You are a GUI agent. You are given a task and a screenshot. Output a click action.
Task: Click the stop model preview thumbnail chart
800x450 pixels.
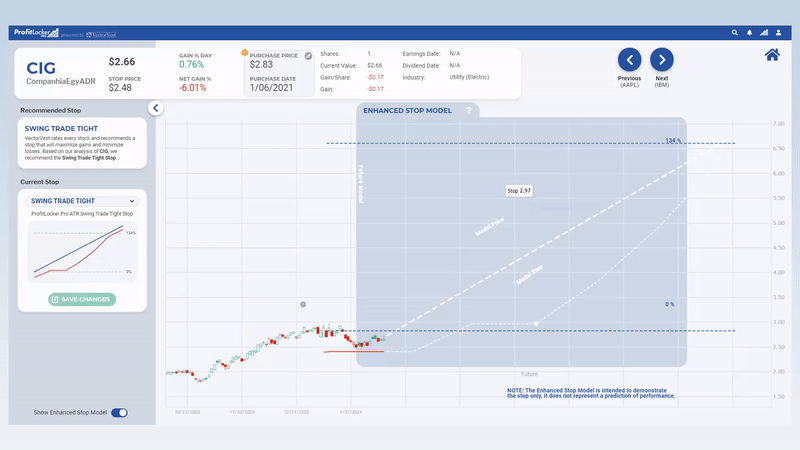[x=82, y=252]
